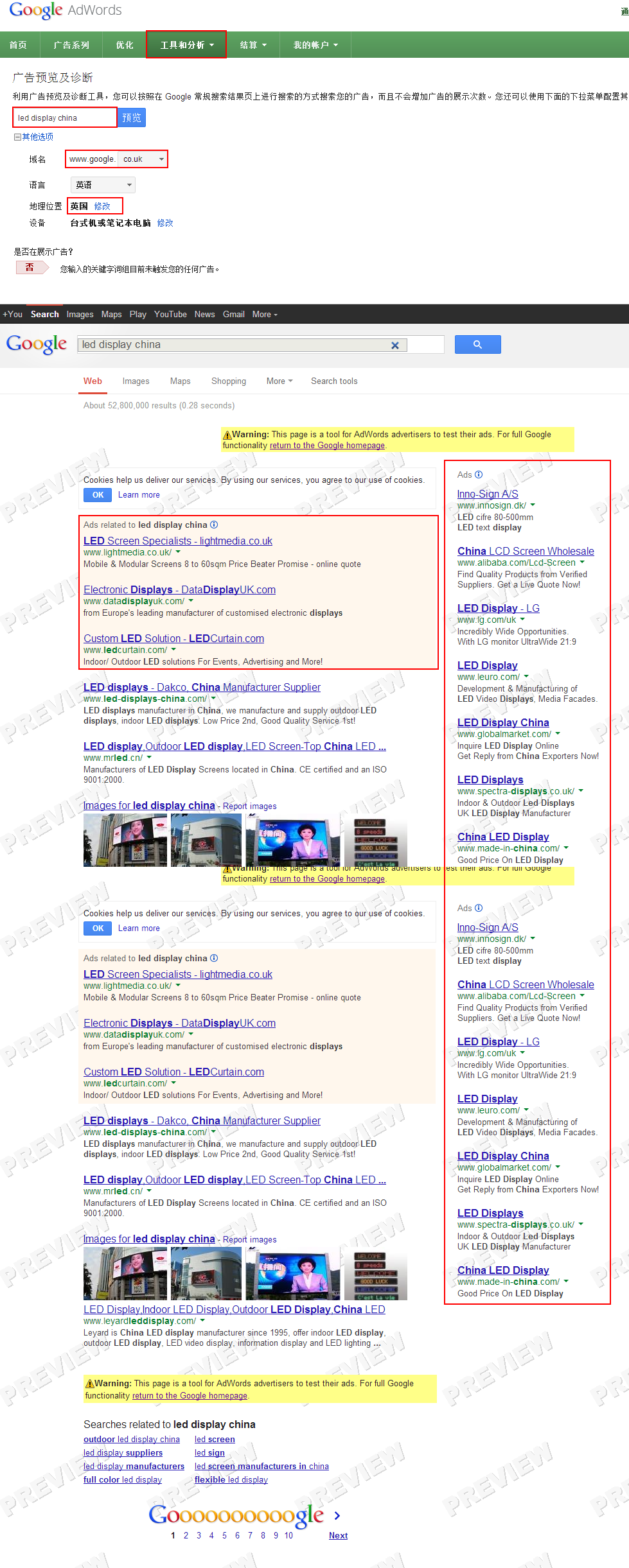Open Maps in the black Google bar
Screen dimensions: 629x1568
coord(111,314)
